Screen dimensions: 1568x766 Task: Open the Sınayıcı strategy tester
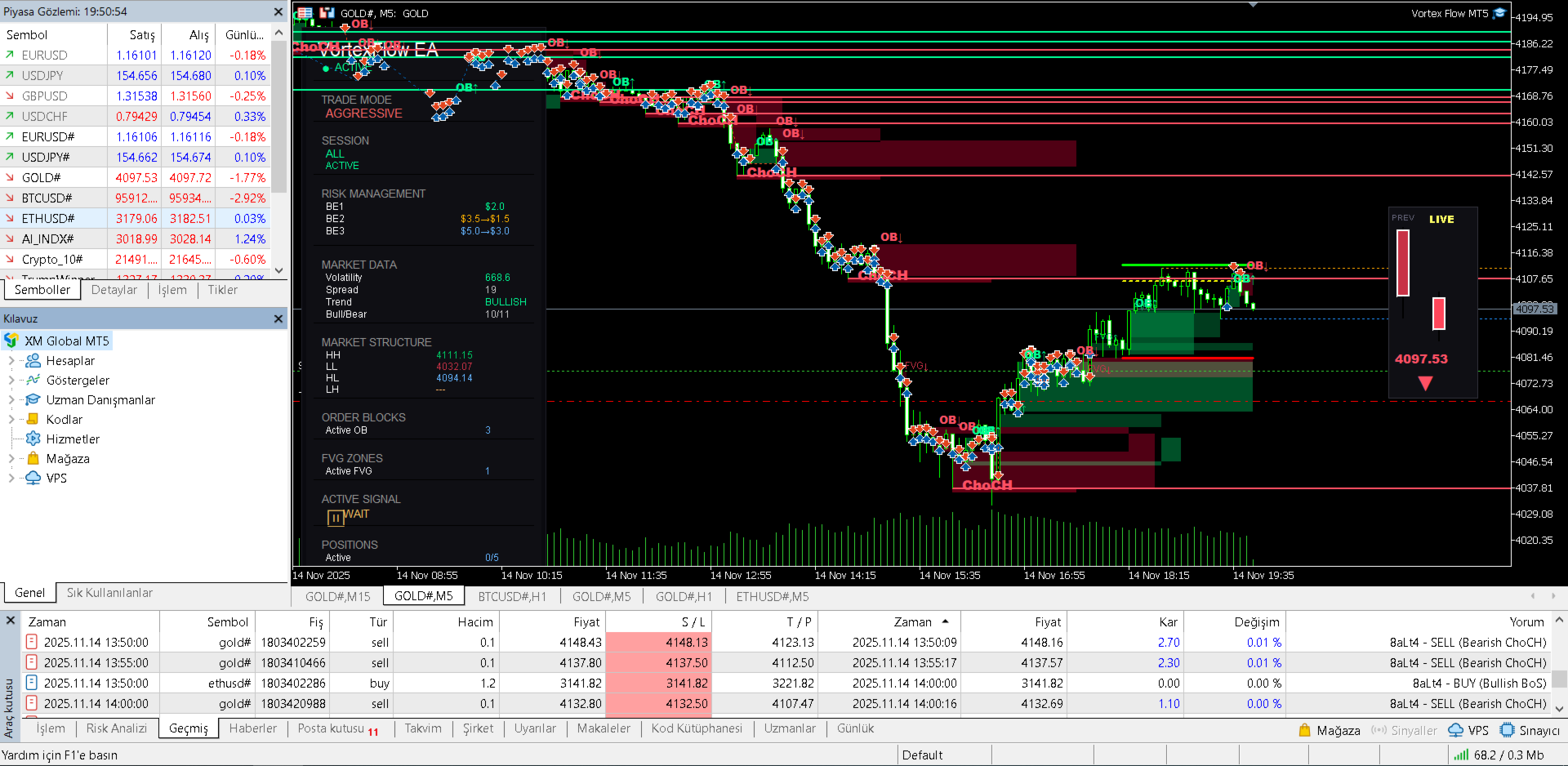[x=1530, y=730]
